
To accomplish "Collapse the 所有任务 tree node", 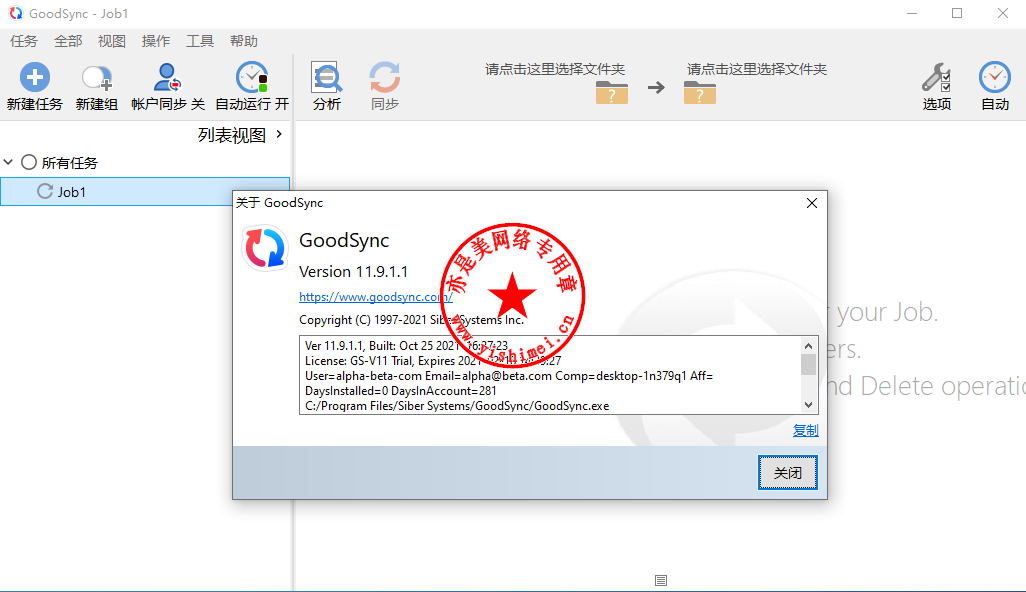I will (9, 162).
